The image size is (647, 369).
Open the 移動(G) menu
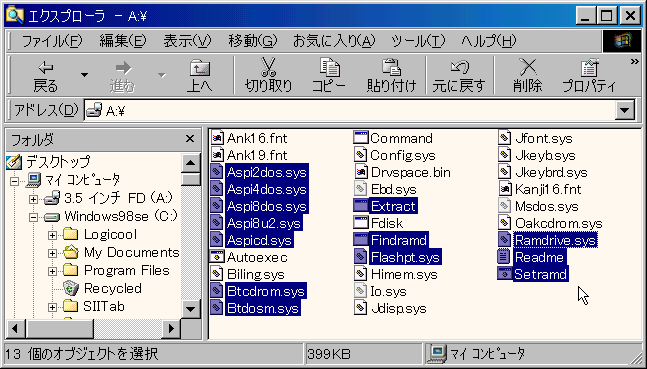[253, 41]
